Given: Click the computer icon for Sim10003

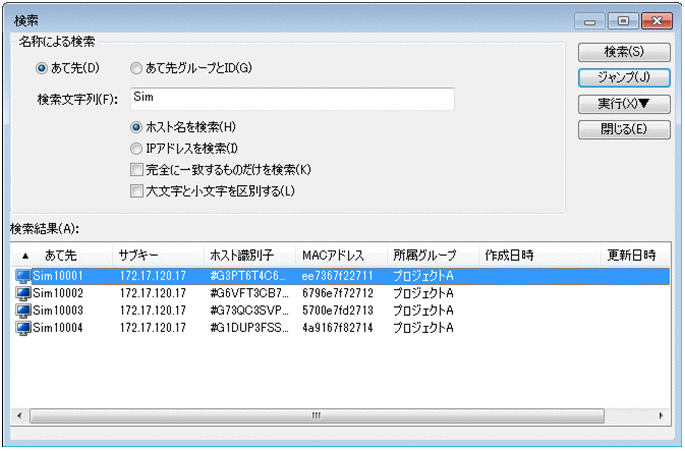Looking at the screenshot, I should coord(23,311).
